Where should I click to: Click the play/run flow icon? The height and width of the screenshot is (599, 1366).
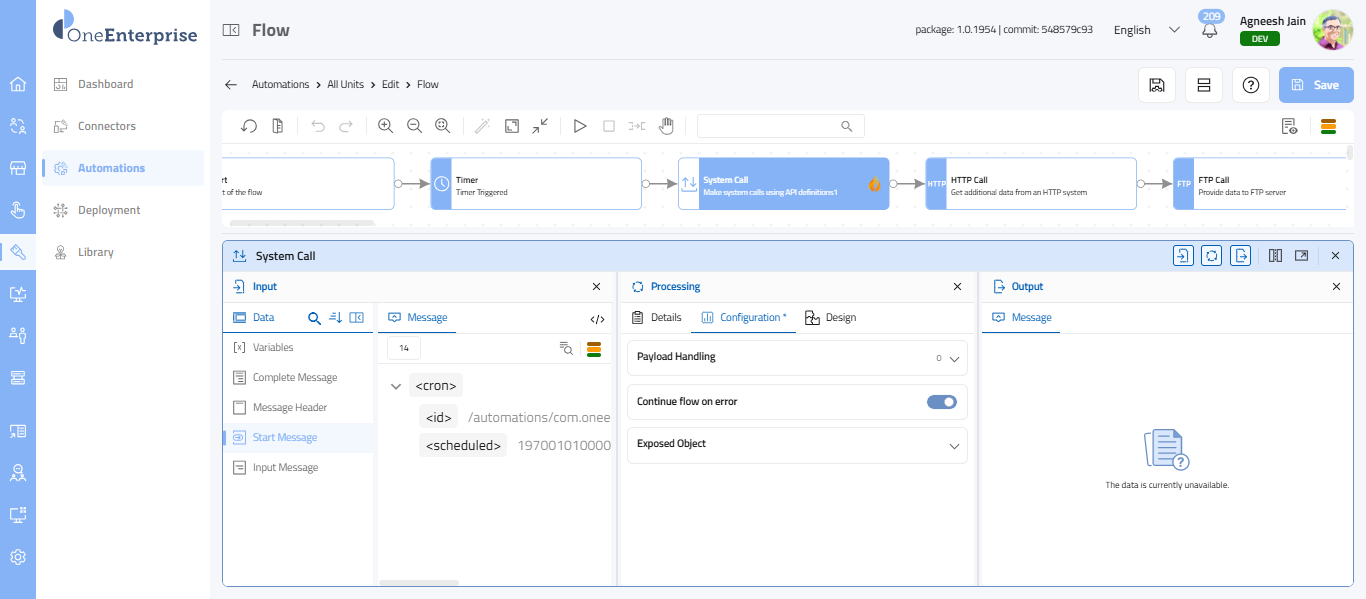point(579,126)
